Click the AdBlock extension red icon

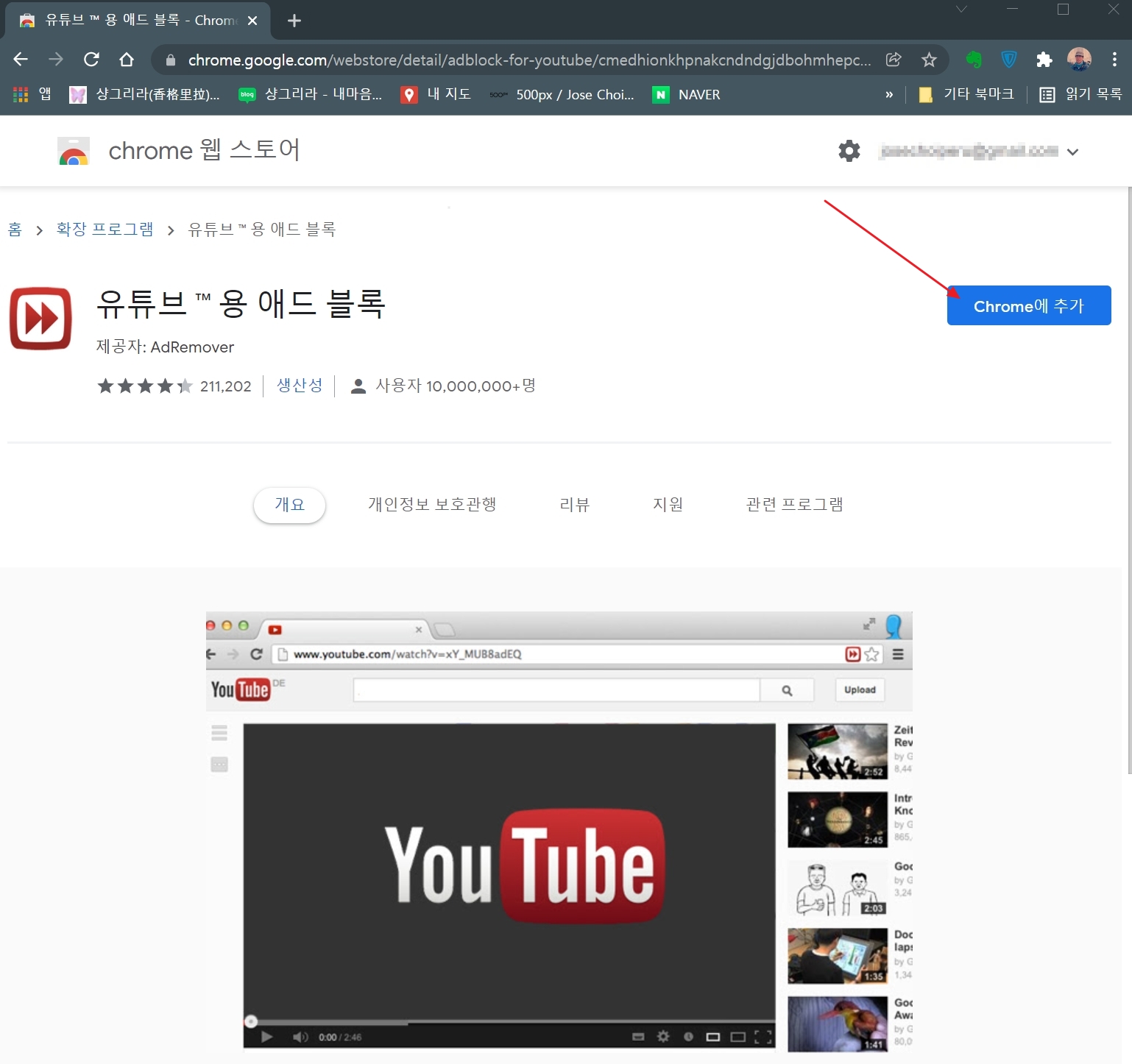click(40, 319)
